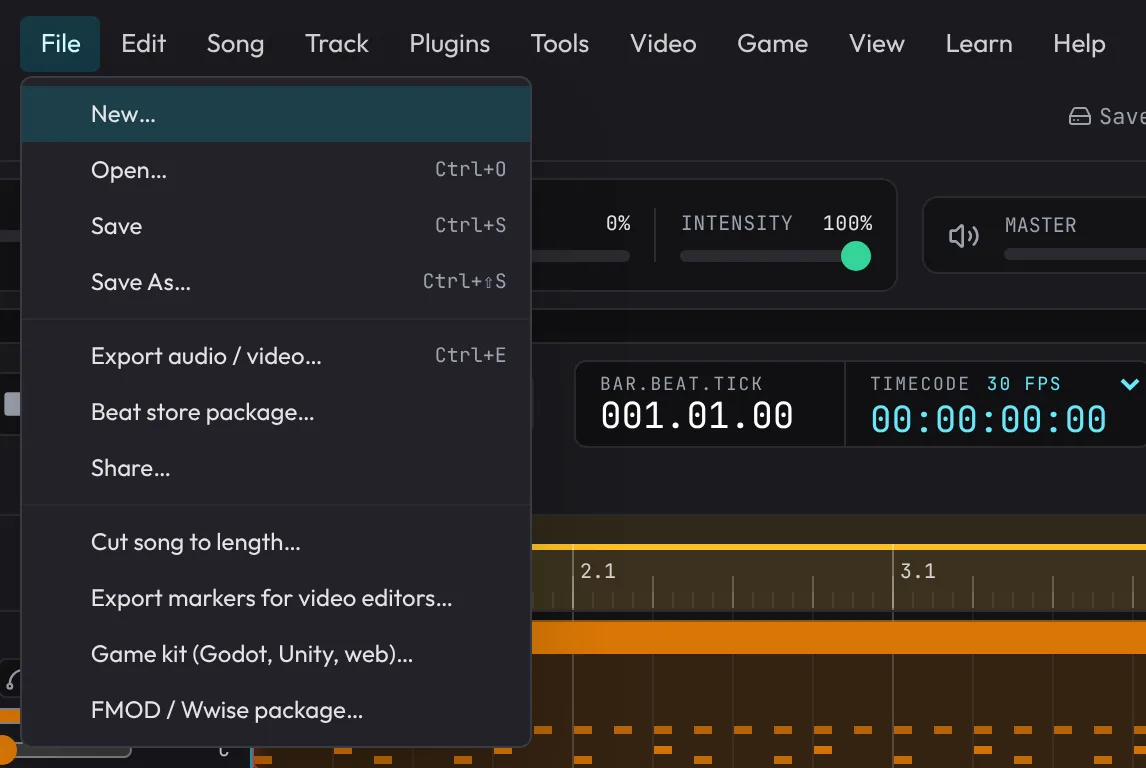Open the Plugins menu

(x=449, y=44)
